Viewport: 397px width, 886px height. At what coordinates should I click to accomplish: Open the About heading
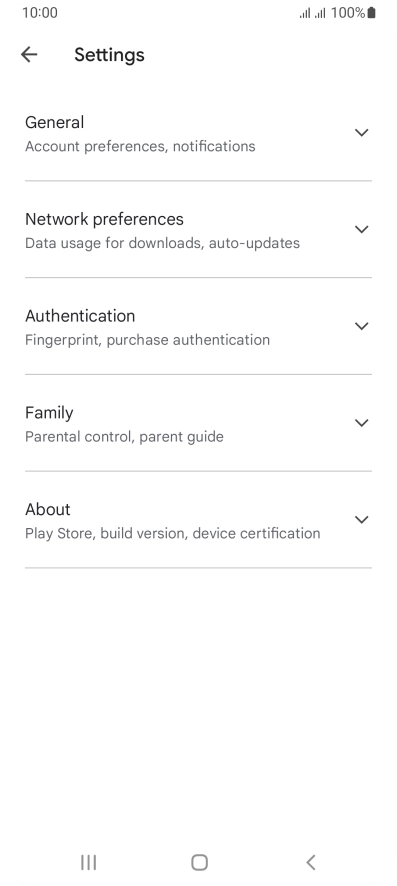click(48, 509)
